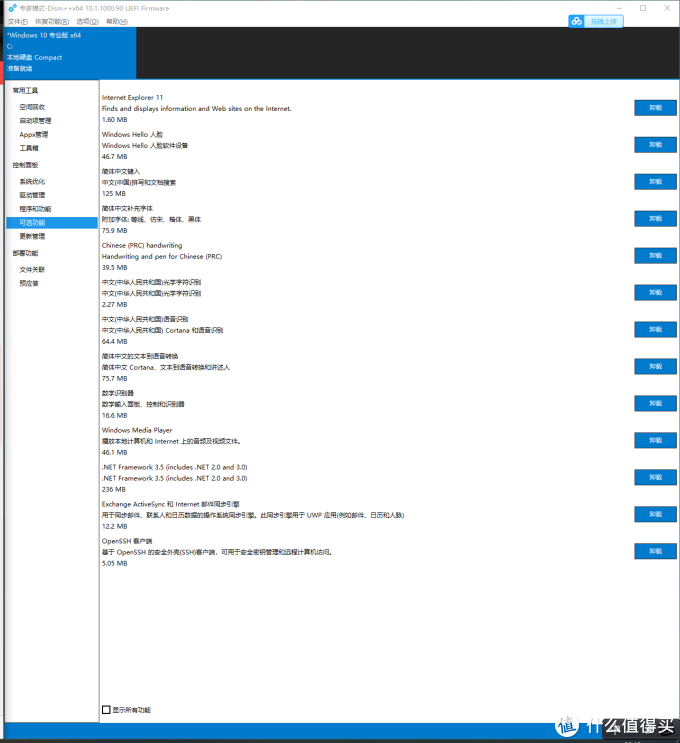This screenshot has width=680, height=743.
Task: Close the Dism++ window
Action: click(x=667, y=8)
